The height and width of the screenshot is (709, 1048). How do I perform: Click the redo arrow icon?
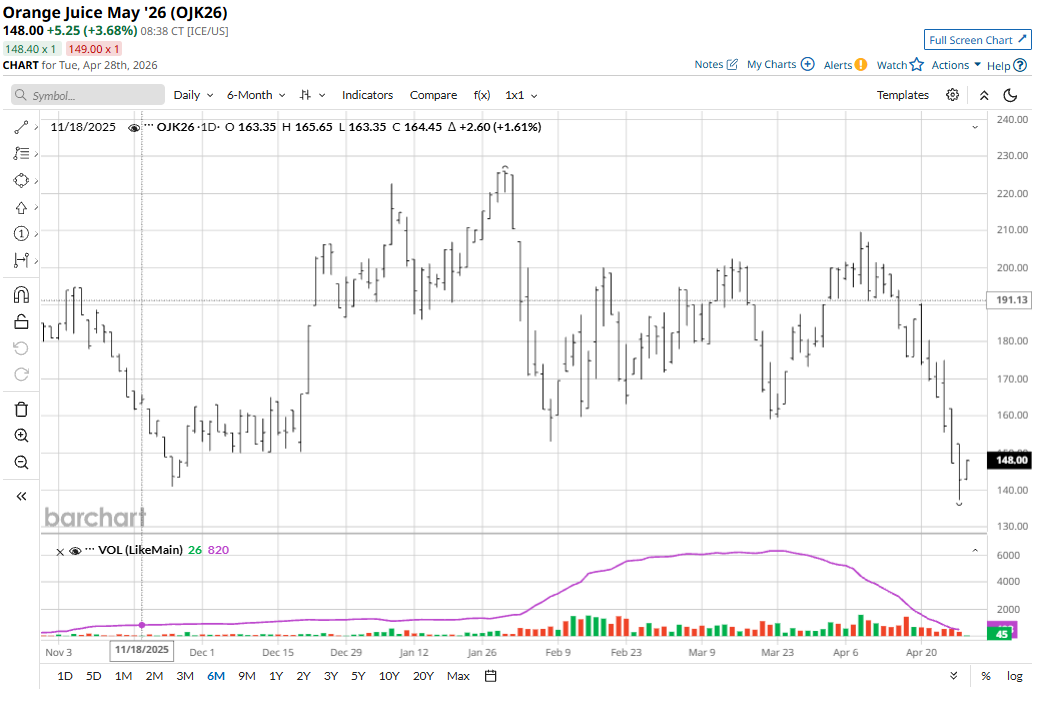point(21,374)
